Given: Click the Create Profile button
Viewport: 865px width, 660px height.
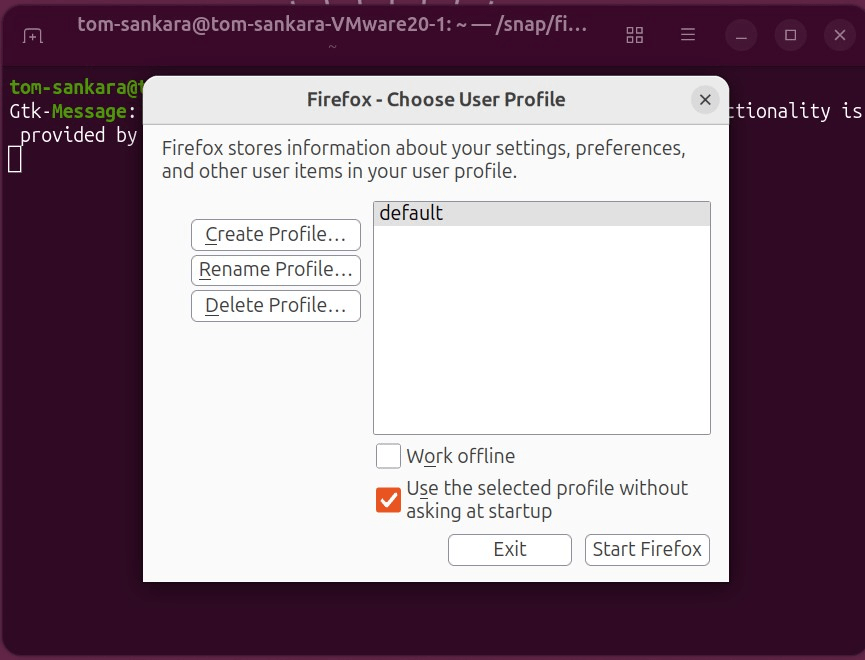Looking at the screenshot, I should (276, 235).
